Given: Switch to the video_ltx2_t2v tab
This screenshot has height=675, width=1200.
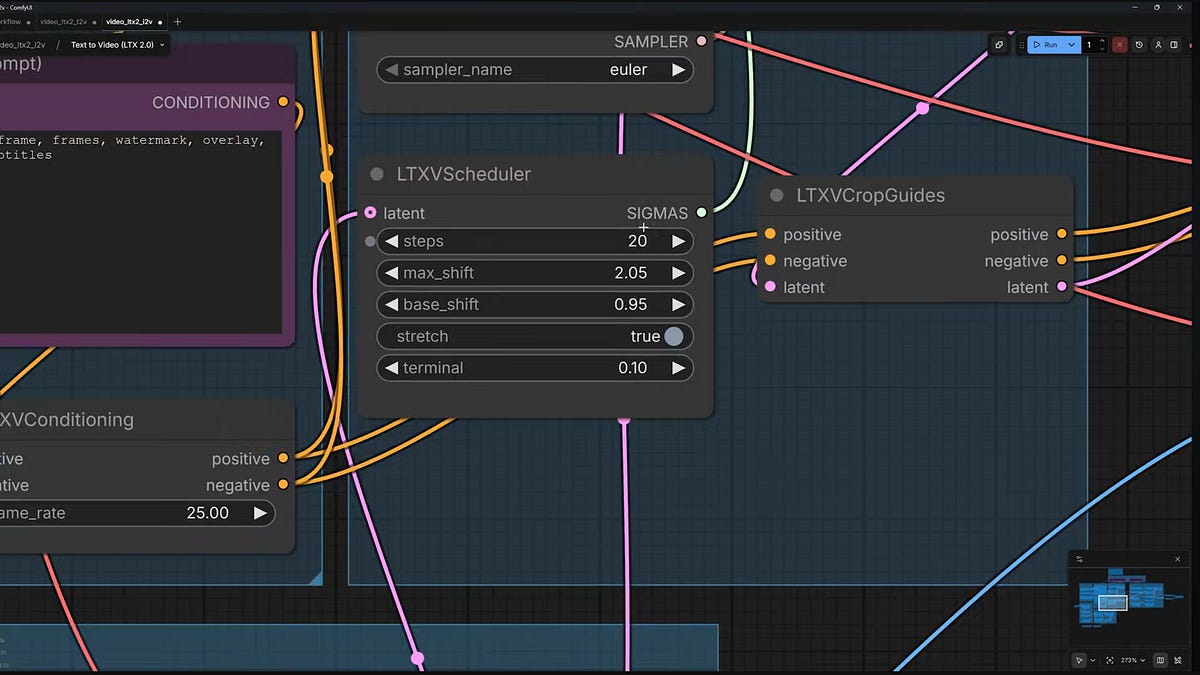Looking at the screenshot, I should (66, 21).
